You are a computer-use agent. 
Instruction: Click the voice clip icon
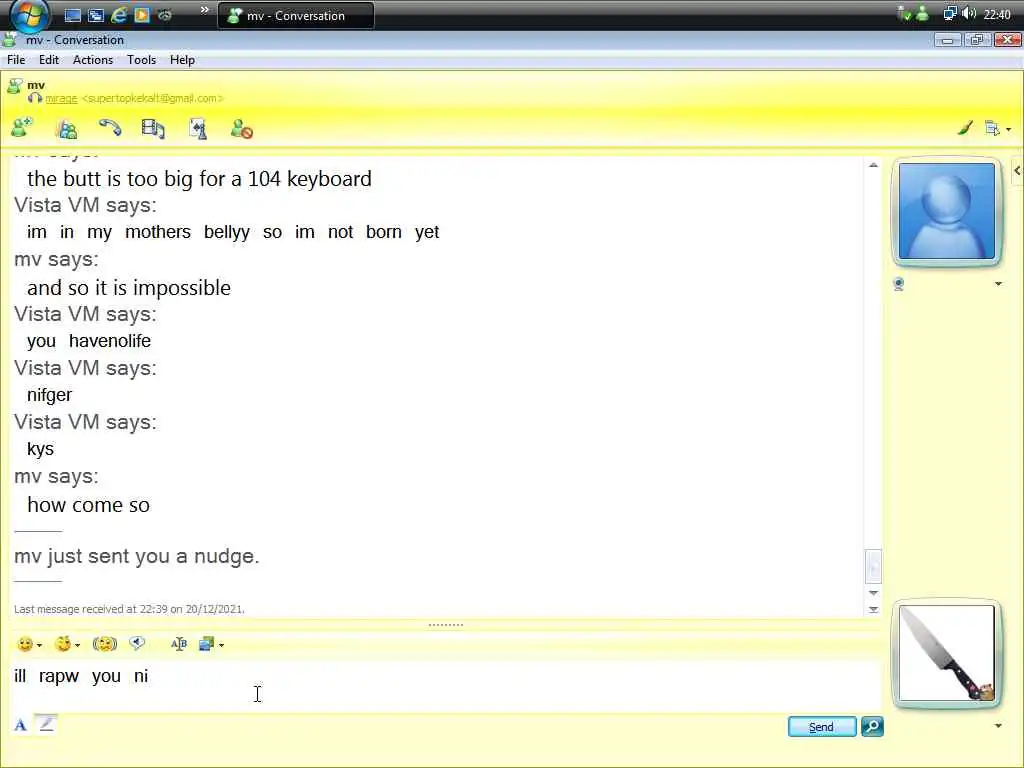(x=136, y=644)
